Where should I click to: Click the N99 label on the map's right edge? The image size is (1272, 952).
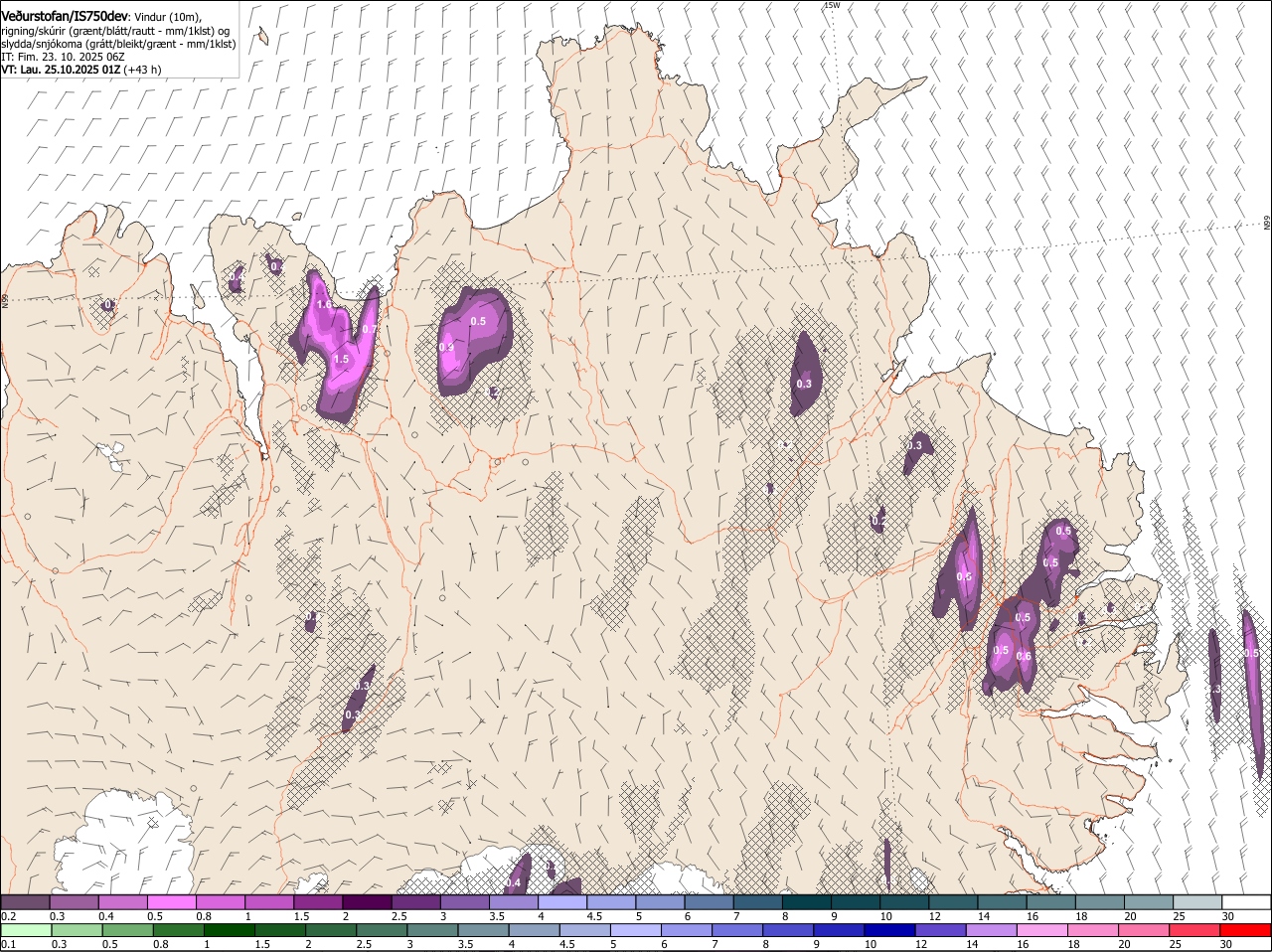[x=1267, y=224]
